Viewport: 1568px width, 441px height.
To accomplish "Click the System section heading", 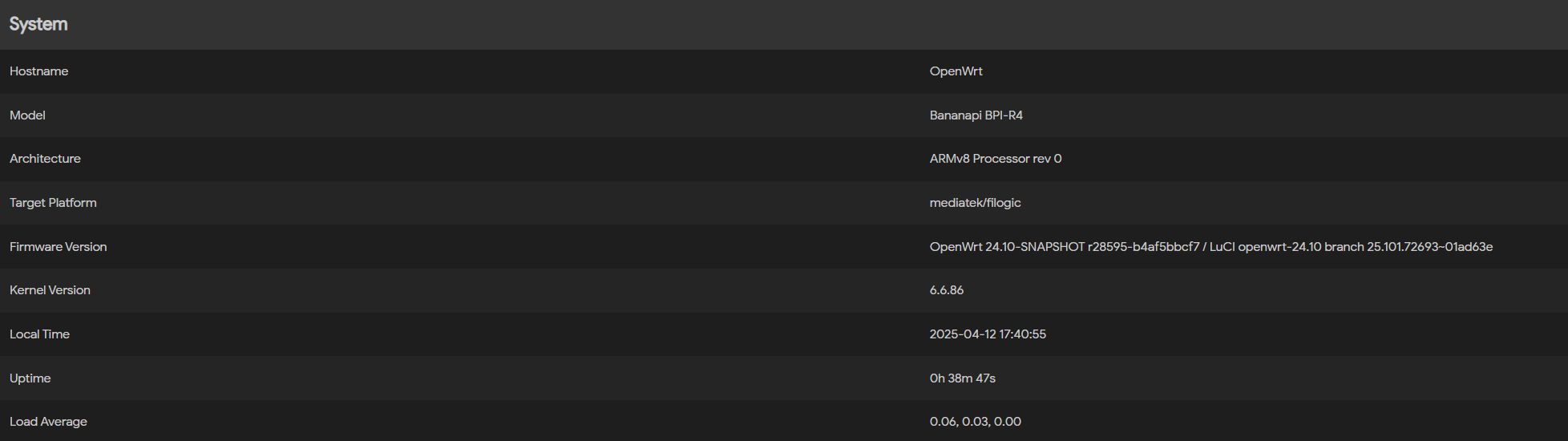I will tap(38, 24).
